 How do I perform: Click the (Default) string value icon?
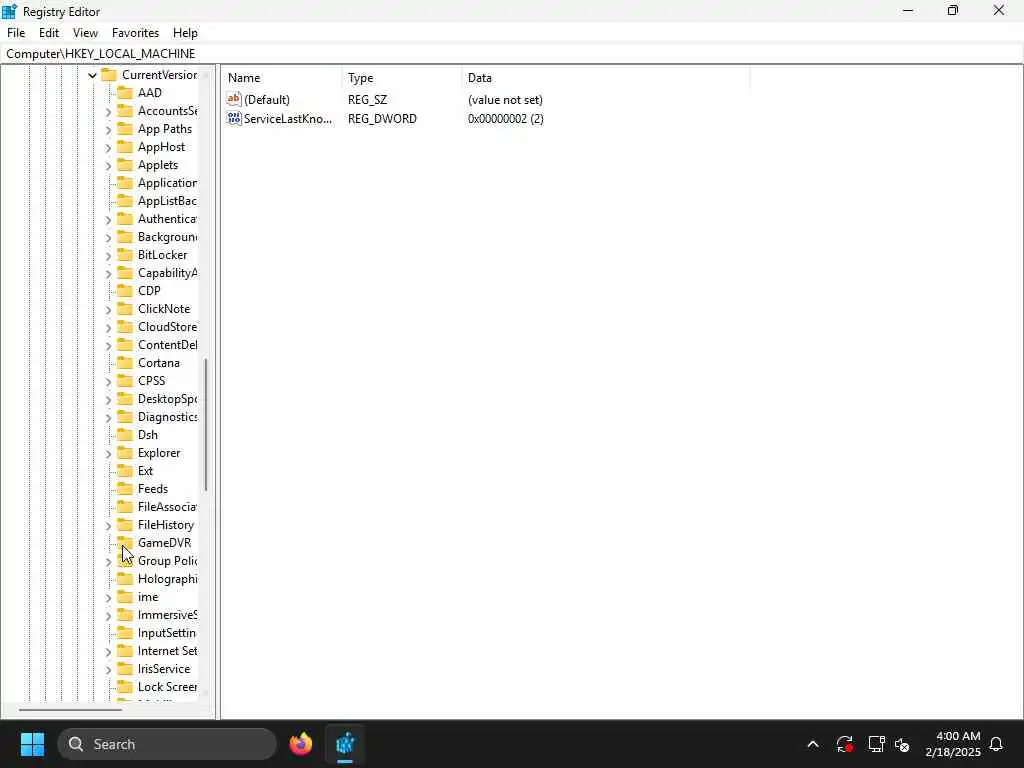pos(234,99)
